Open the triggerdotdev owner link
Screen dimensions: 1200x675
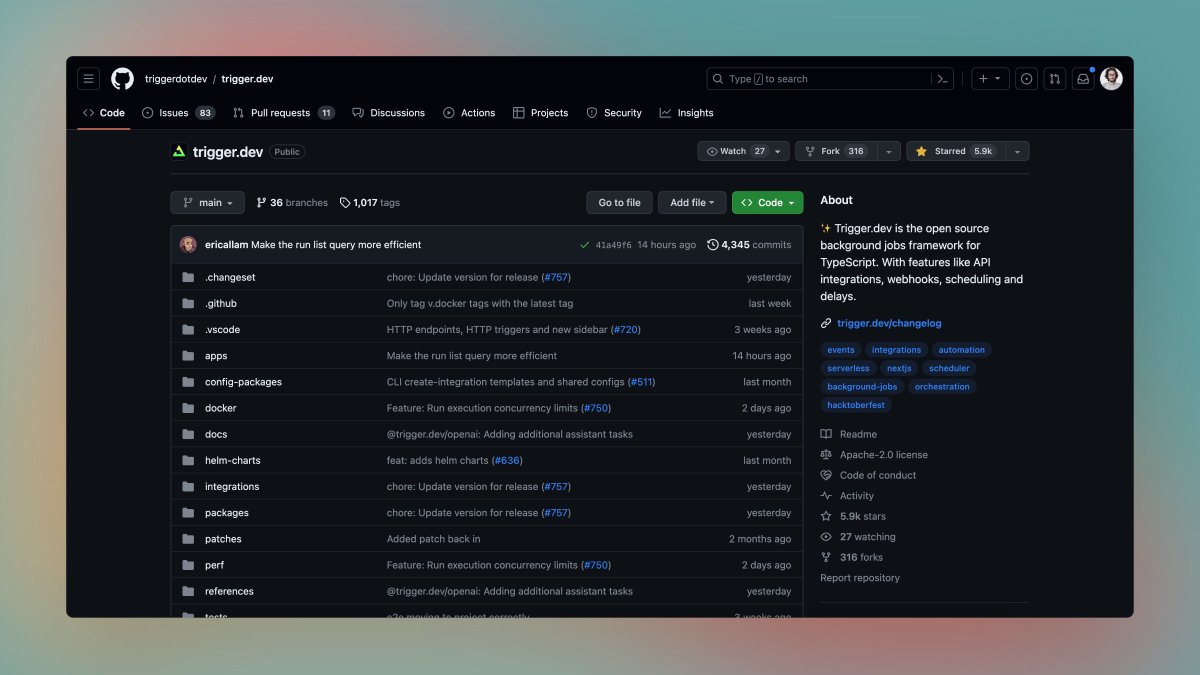pyautogui.click(x=176, y=79)
